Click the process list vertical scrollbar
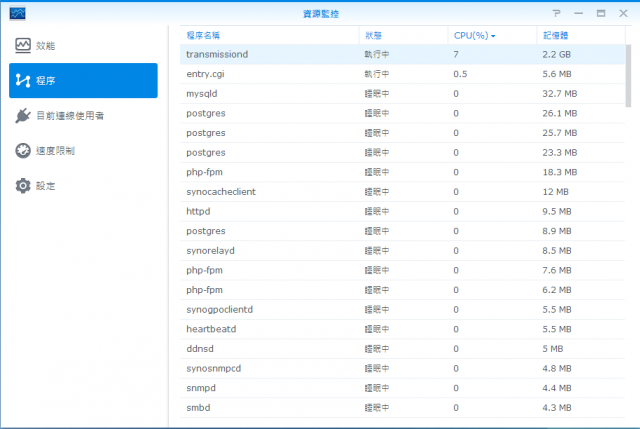 (x=628, y=76)
